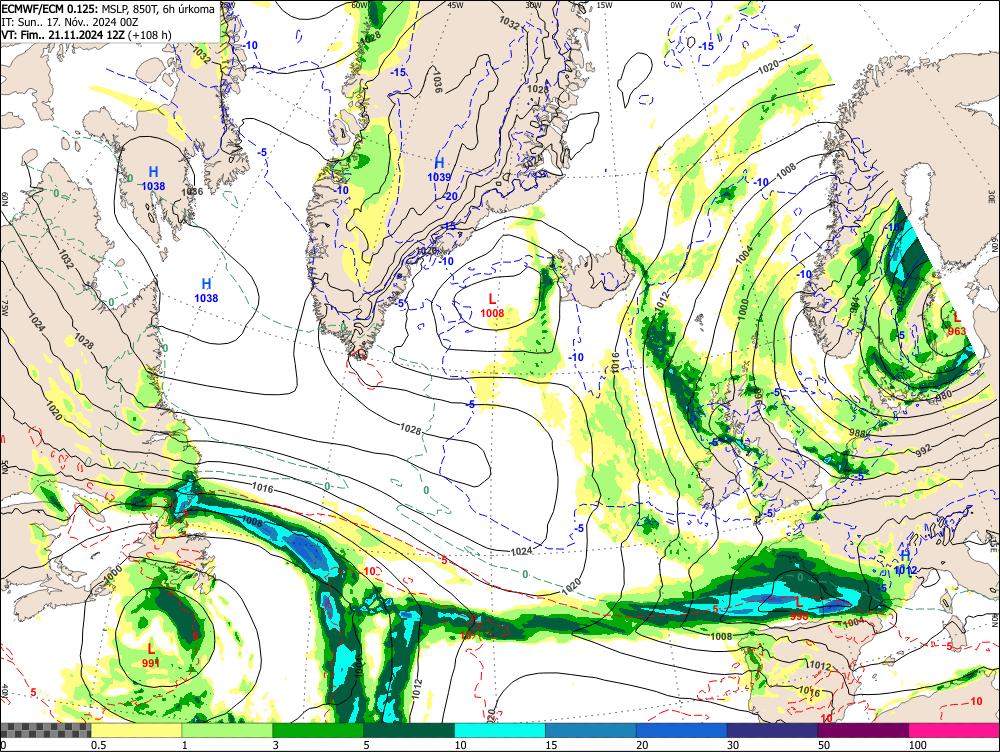The height and width of the screenshot is (752, 1000).
Task: Click the steel blue 15–20 legend band
Action: click(x=591, y=730)
